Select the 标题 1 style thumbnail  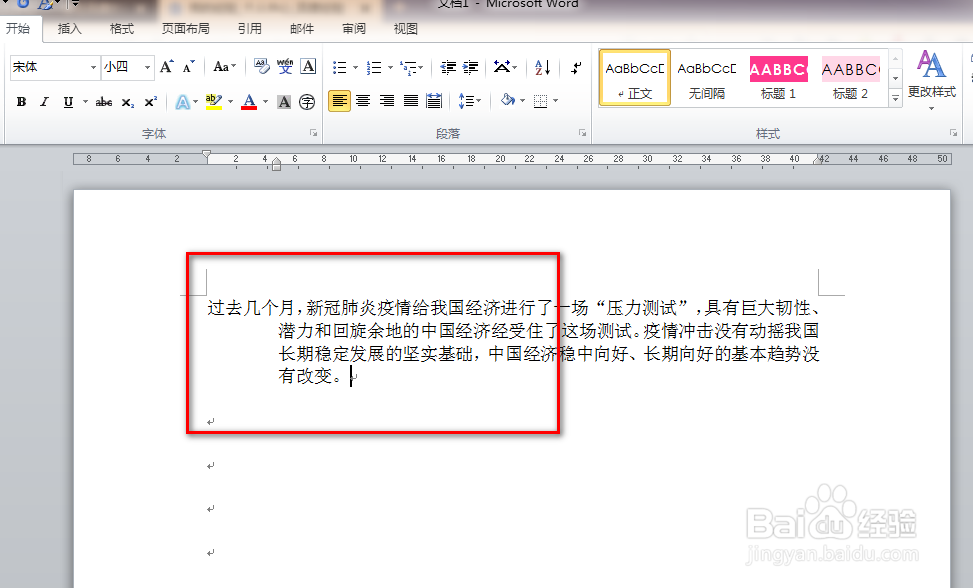pyautogui.click(x=778, y=78)
